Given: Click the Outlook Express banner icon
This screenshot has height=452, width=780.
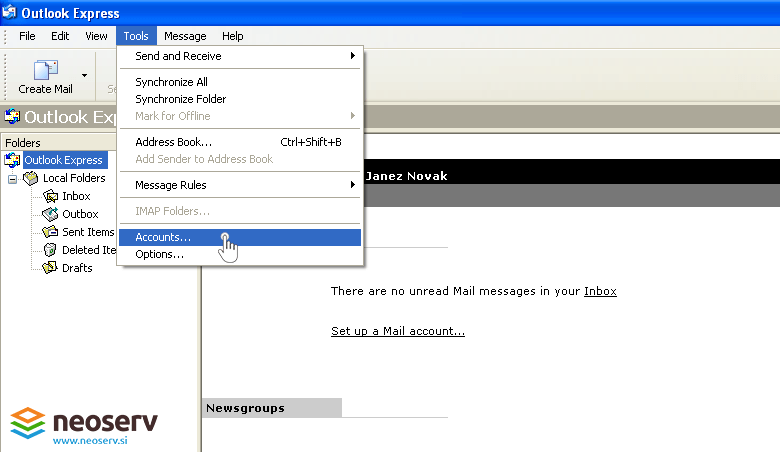Looking at the screenshot, I should [x=12, y=117].
